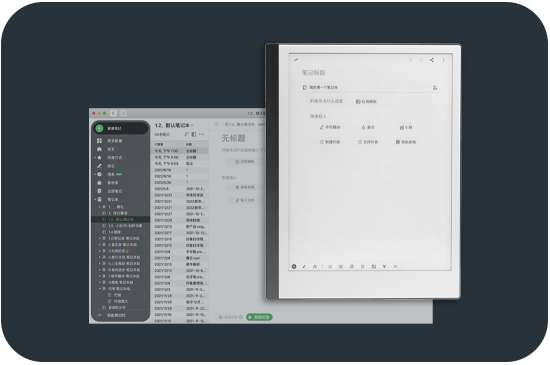The image size is (550, 365).
Task: Tap the share icon on the tablet
Action: pos(432,60)
